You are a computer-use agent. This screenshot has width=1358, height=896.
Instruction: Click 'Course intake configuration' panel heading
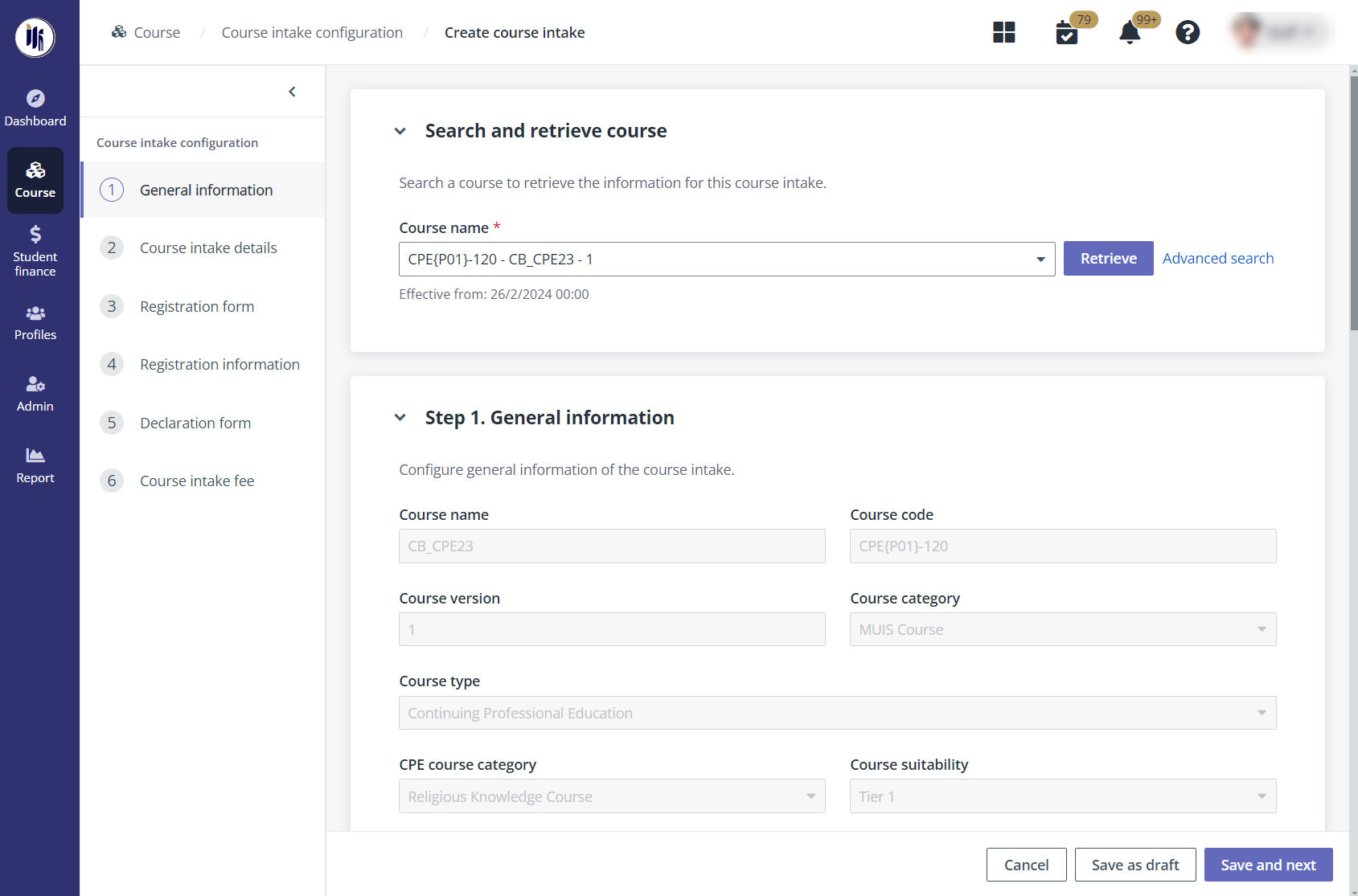(x=178, y=142)
